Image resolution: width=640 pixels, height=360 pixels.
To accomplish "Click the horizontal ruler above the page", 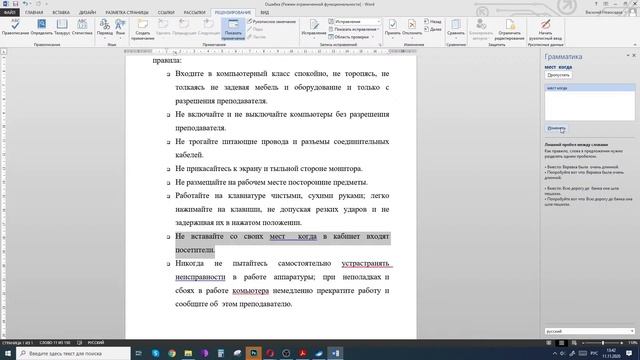I will pos(270,51).
